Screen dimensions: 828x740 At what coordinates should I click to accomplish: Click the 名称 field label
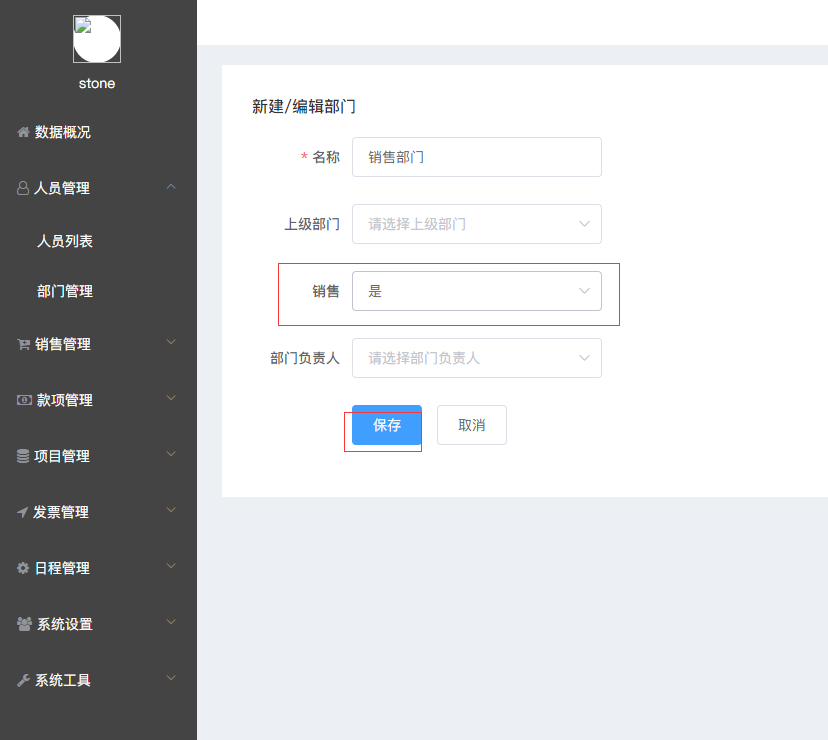(326, 157)
